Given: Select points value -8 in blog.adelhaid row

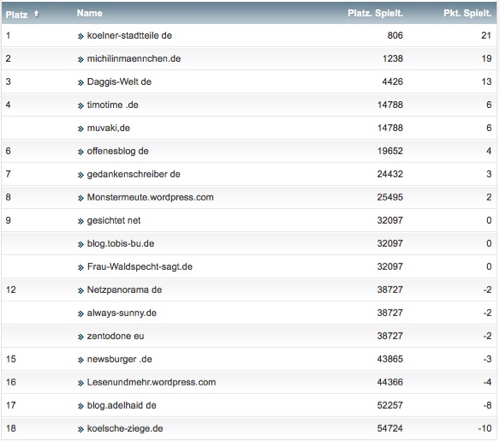Looking at the screenshot, I should (488, 405).
